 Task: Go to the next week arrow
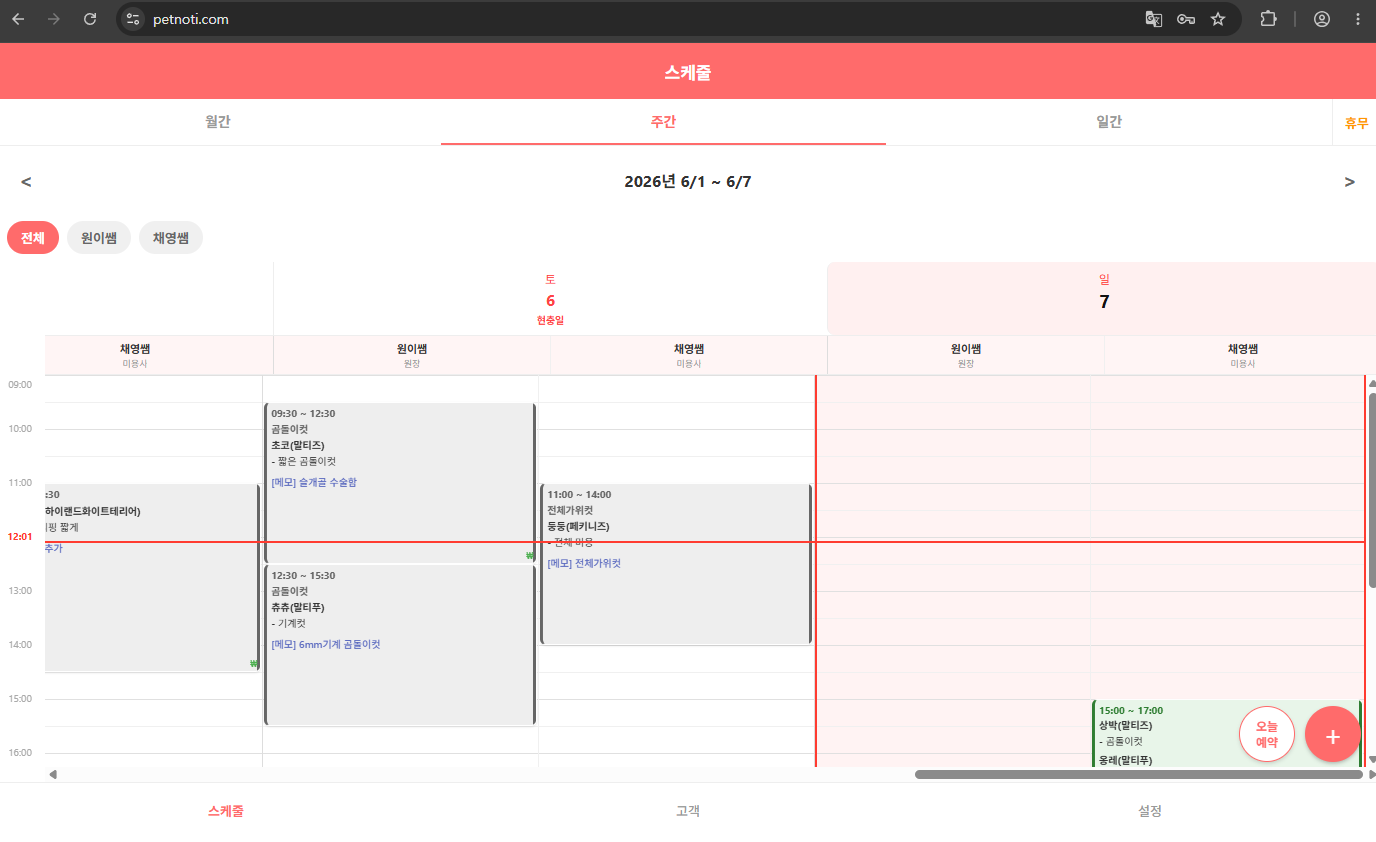[x=1350, y=181]
